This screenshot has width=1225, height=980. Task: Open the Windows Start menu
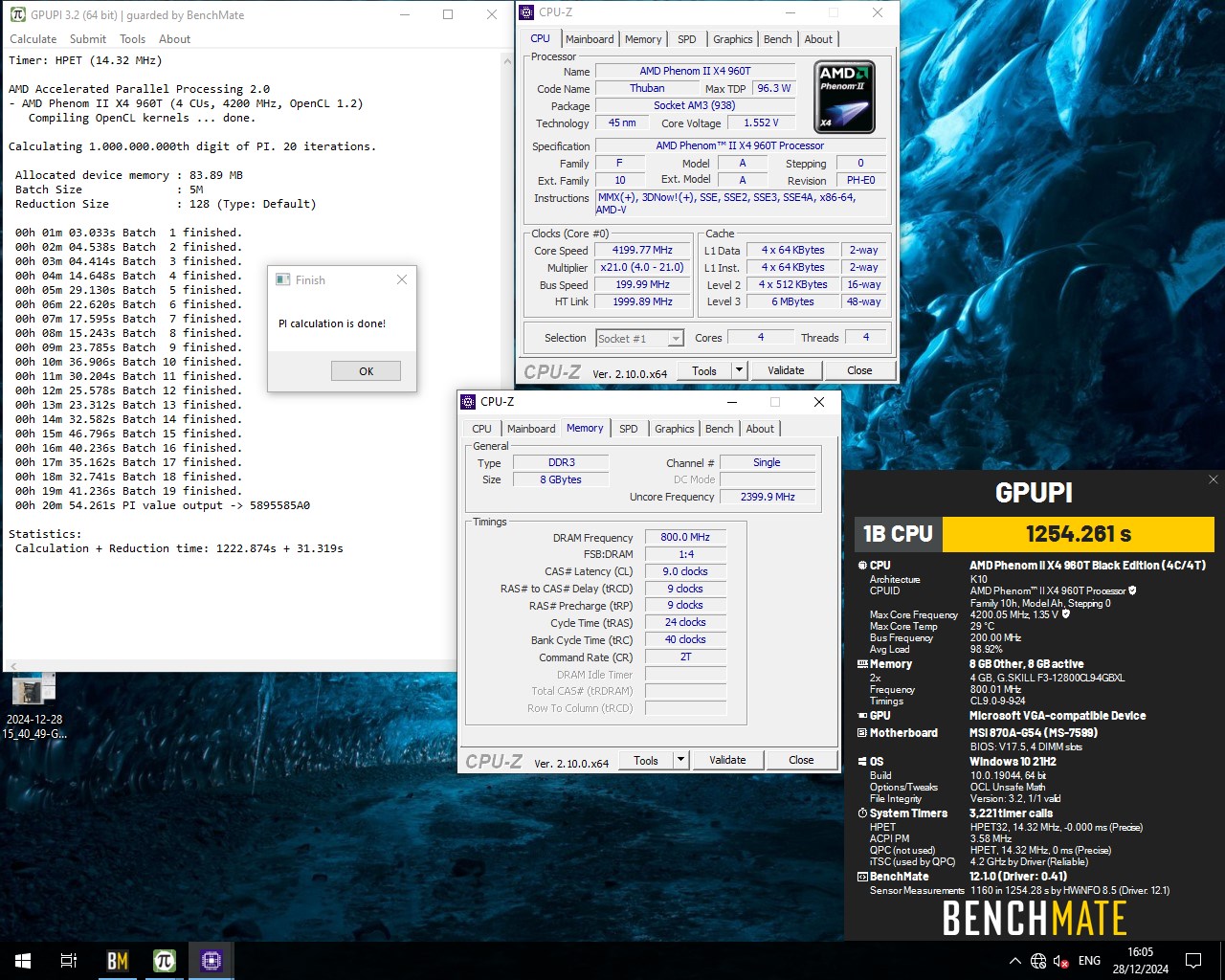point(23,961)
